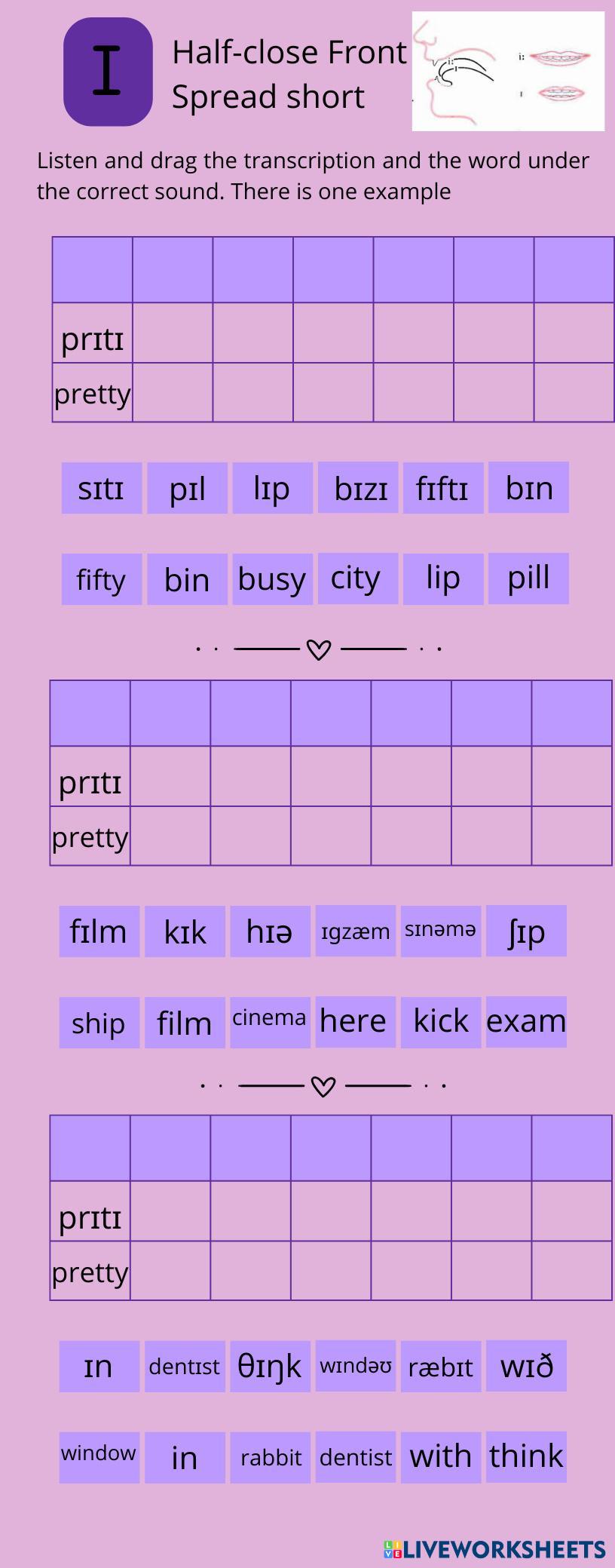The image size is (615, 1568).
Task: Click the 'cinema' word tile
Action: (270, 1022)
